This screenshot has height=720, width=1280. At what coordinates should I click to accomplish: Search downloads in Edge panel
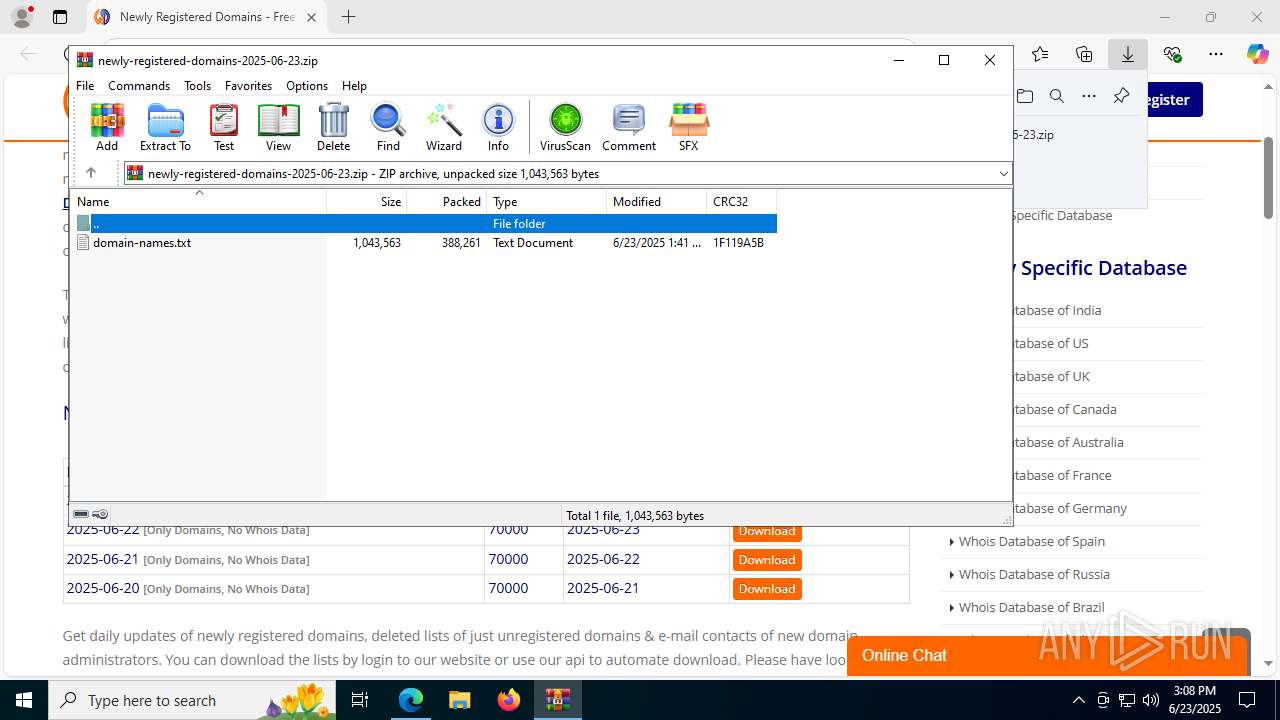click(x=1057, y=96)
